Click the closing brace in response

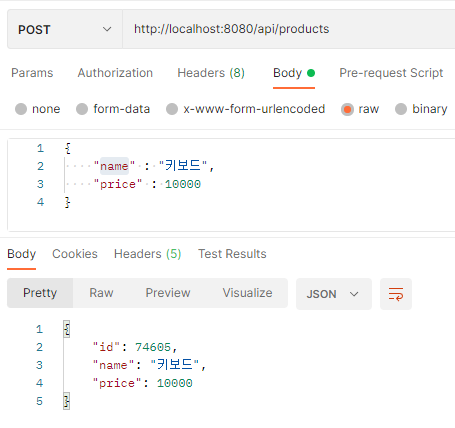pyautogui.click(x=67, y=401)
